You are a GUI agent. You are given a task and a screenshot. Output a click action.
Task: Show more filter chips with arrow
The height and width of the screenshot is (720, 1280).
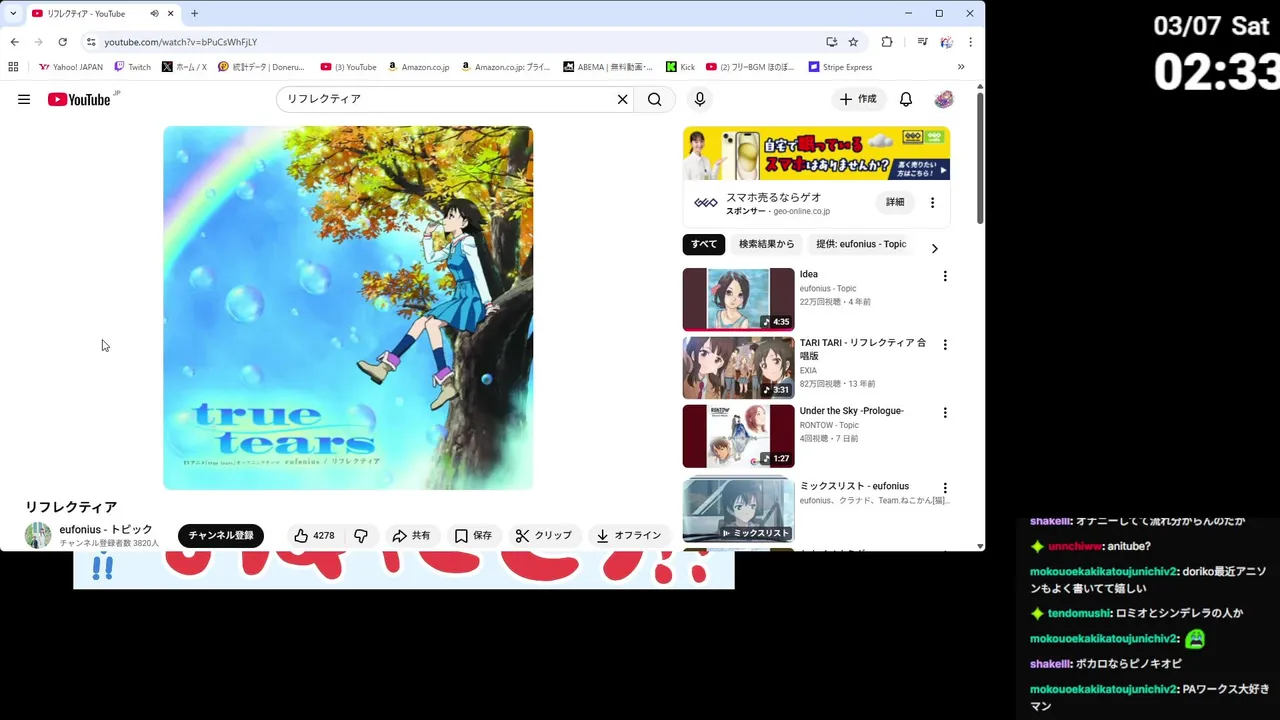(x=934, y=248)
